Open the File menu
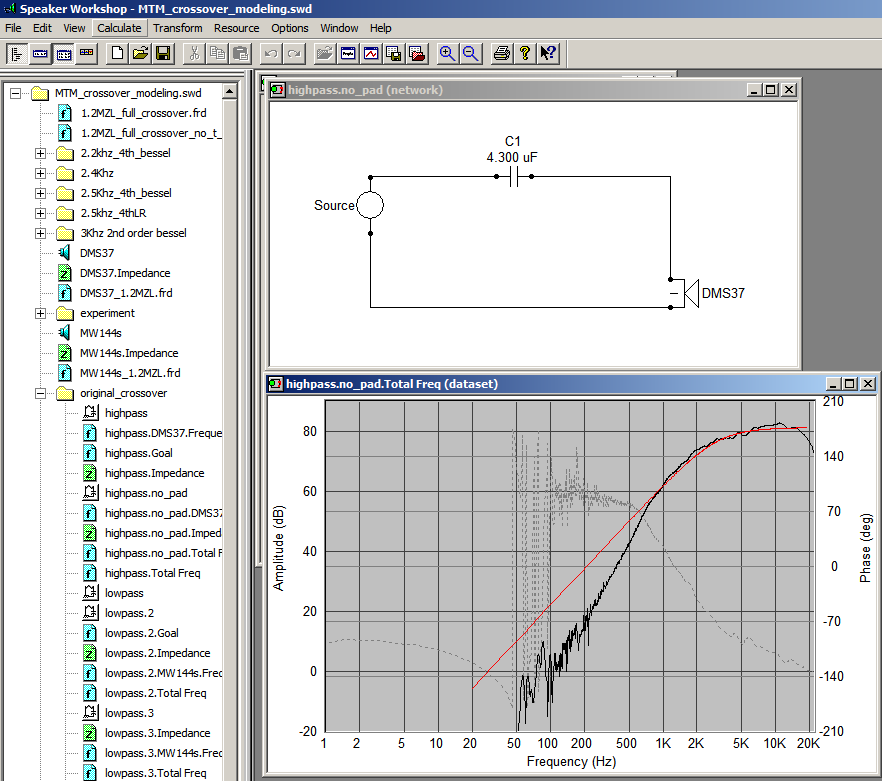This screenshot has width=882, height=781. click(13, 28)
